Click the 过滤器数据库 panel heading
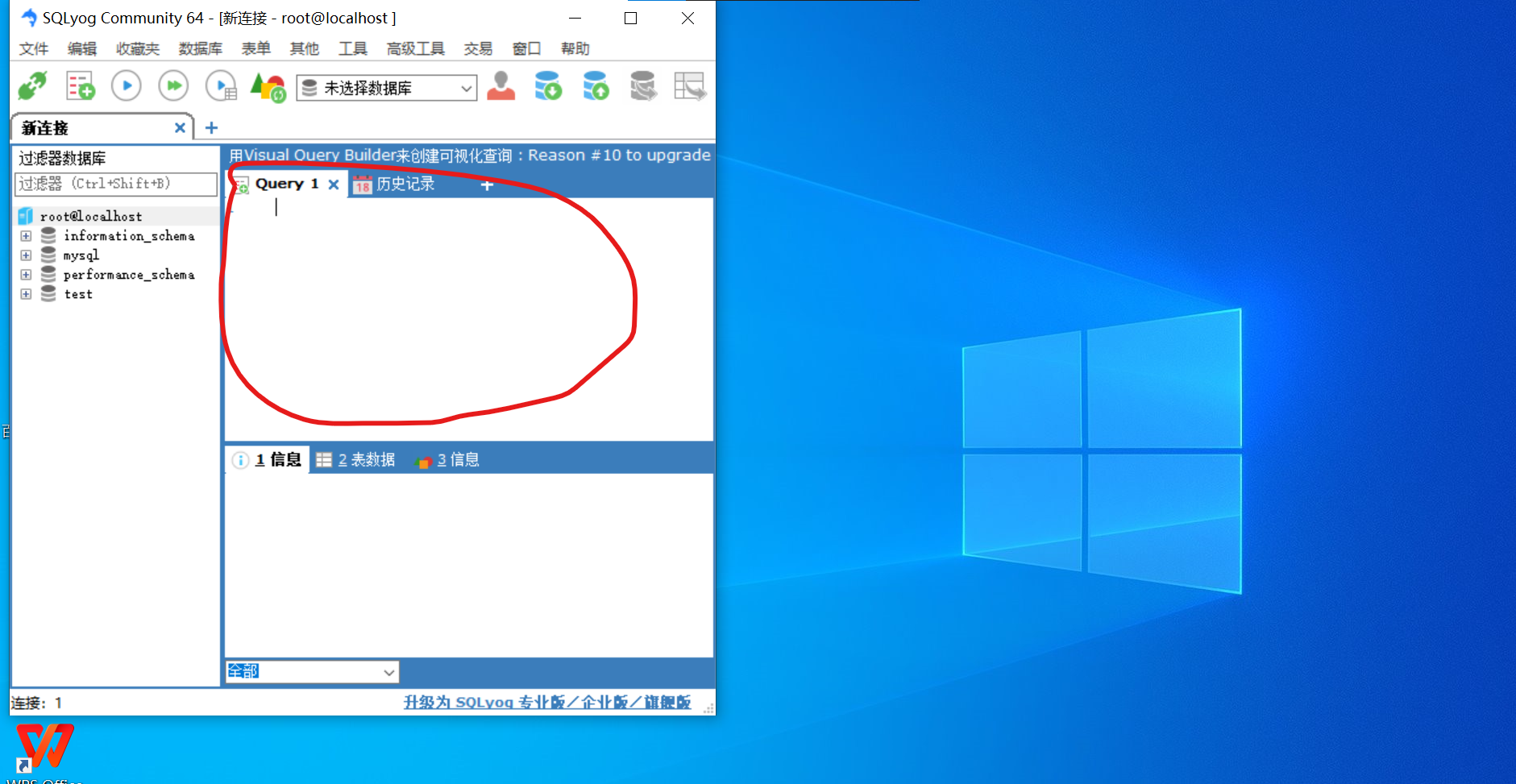This screenshot has width=1516, height=784. click(x=62, y=158)
